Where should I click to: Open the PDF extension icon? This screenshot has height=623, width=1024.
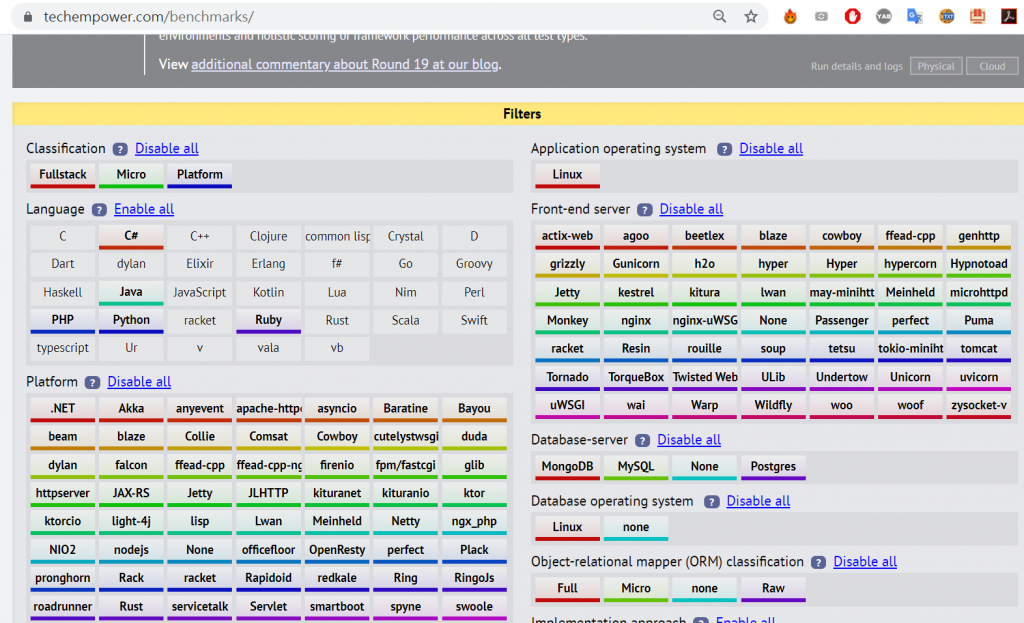pos(1008,16)
